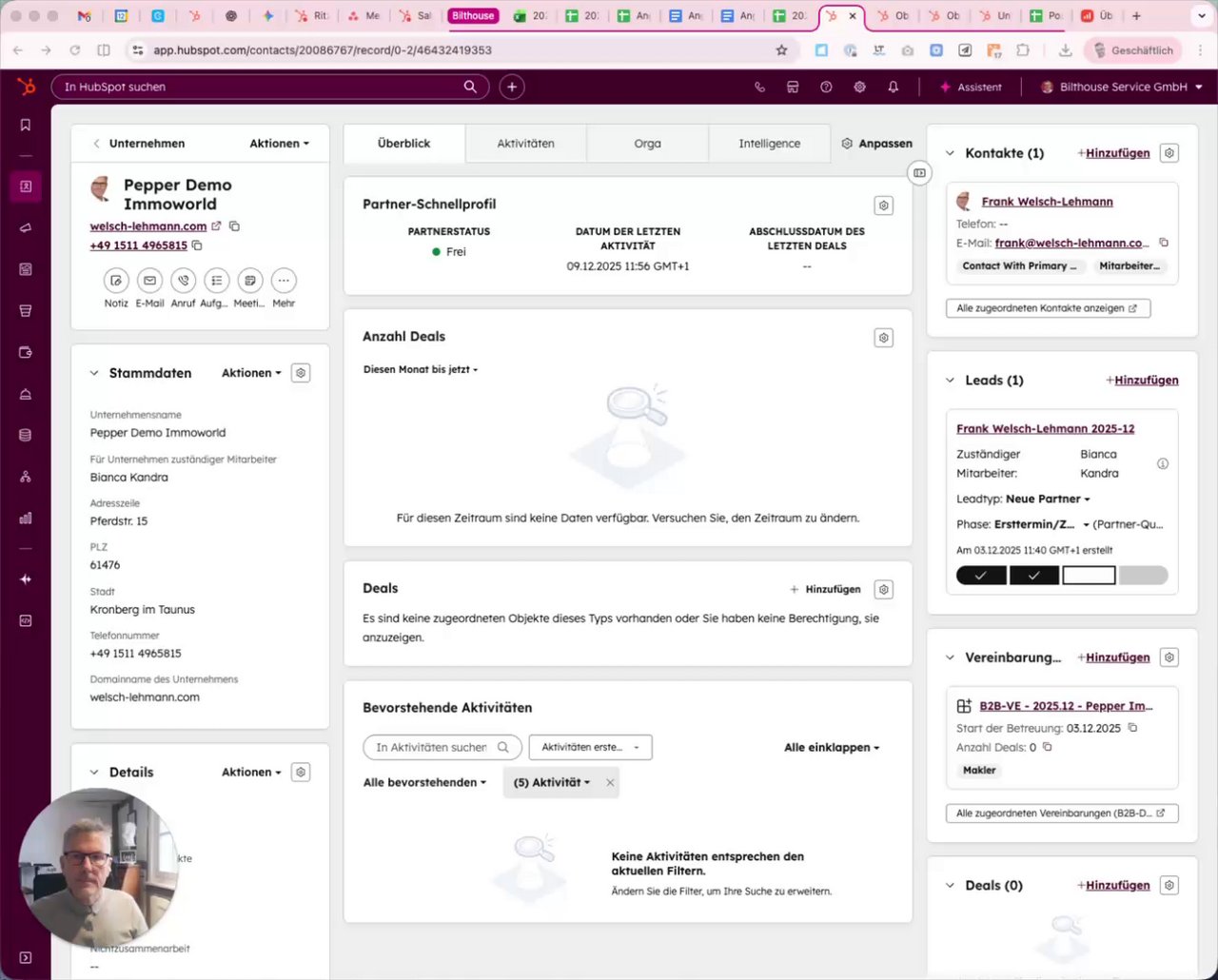Viewport: 1218px width, 980px height.
Task: Open Partner-Schnellprofil card settings gear
Action: click(x=884, y=206)
